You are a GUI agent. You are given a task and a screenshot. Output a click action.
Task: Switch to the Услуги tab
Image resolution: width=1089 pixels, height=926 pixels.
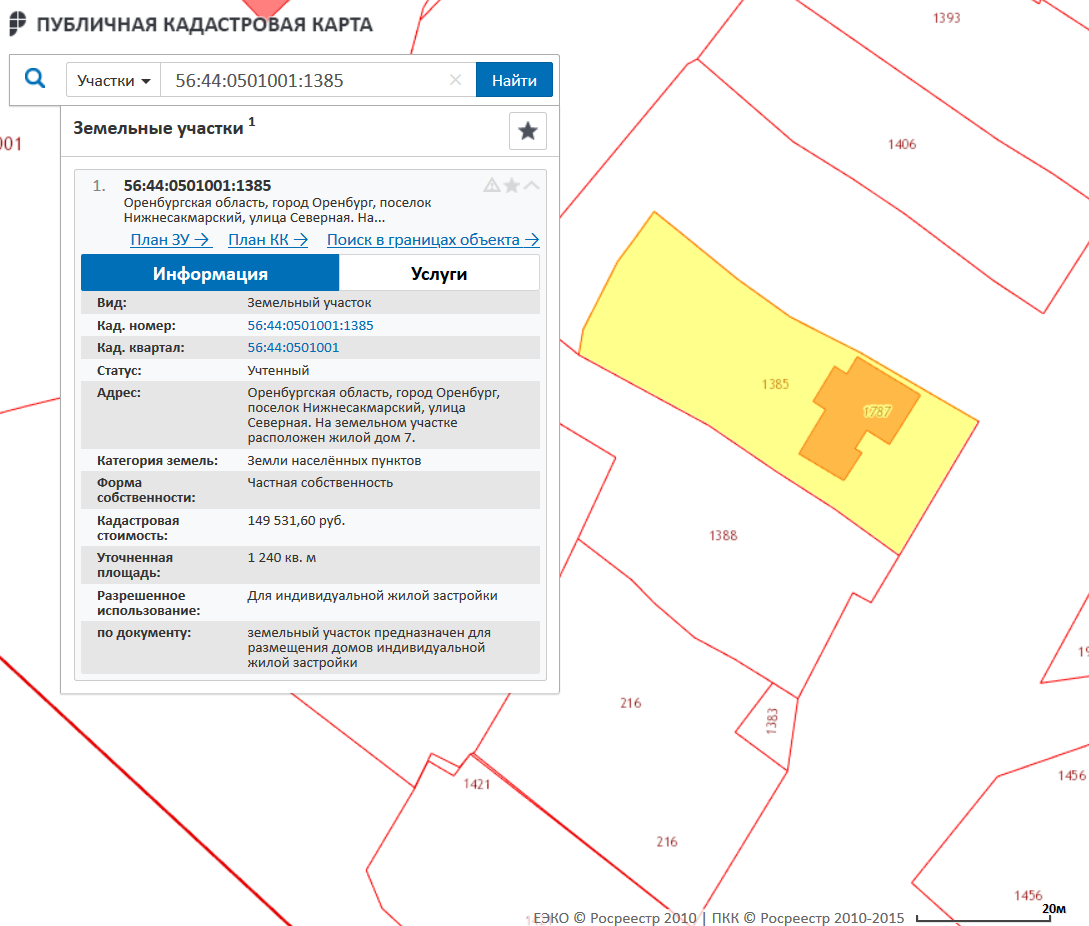[x=439, y=273]
